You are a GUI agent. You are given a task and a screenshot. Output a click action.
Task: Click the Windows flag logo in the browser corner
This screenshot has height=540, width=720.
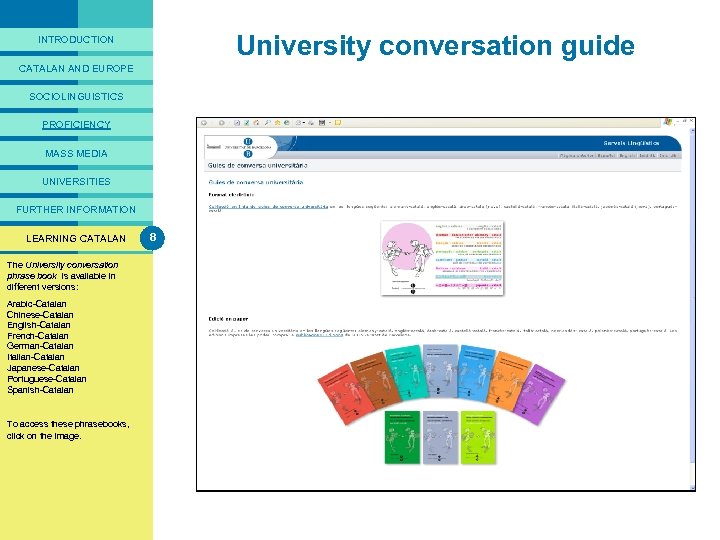(x=668, y=122)
